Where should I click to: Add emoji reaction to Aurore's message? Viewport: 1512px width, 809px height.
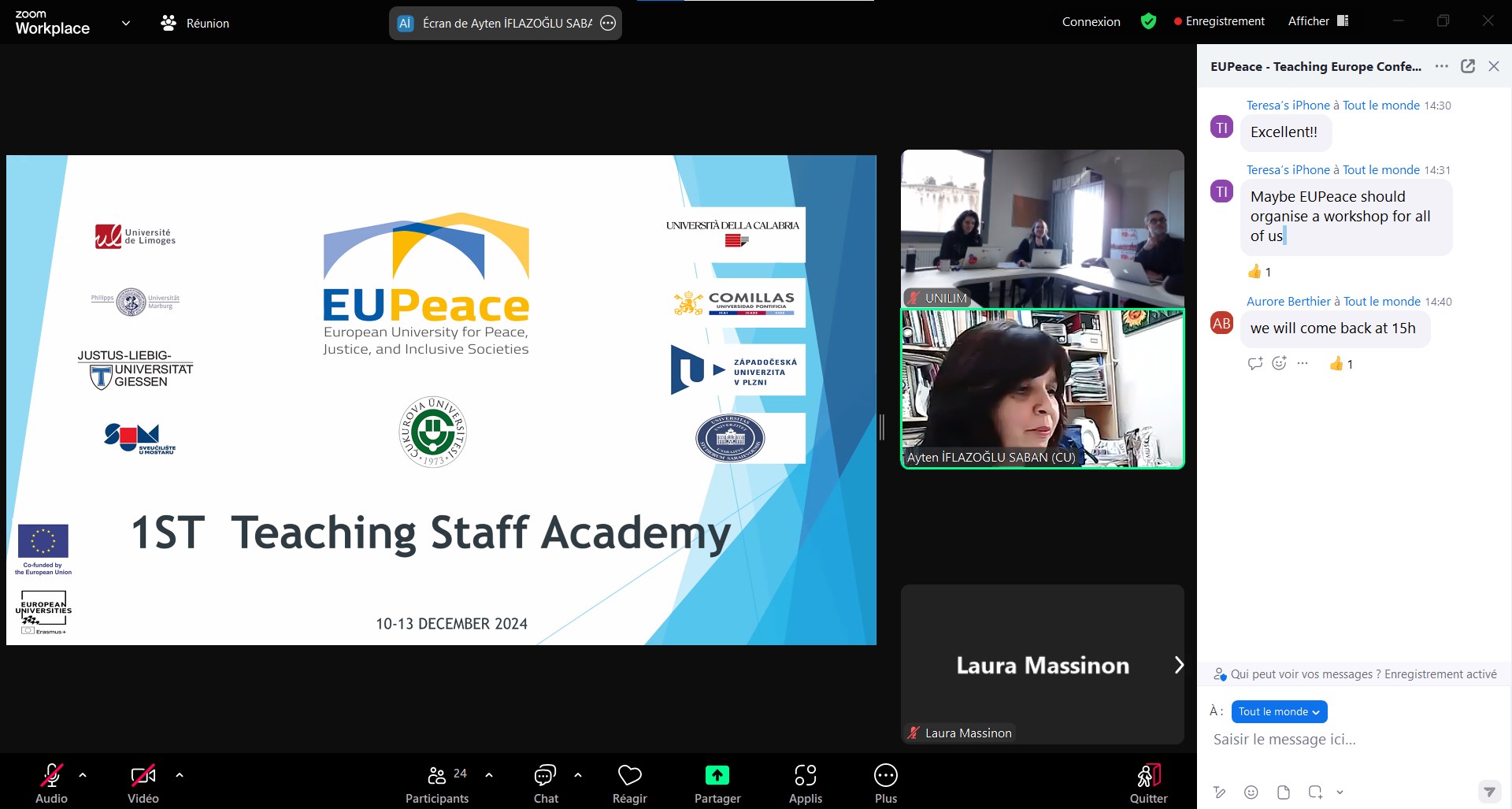tap(1280, 363)
